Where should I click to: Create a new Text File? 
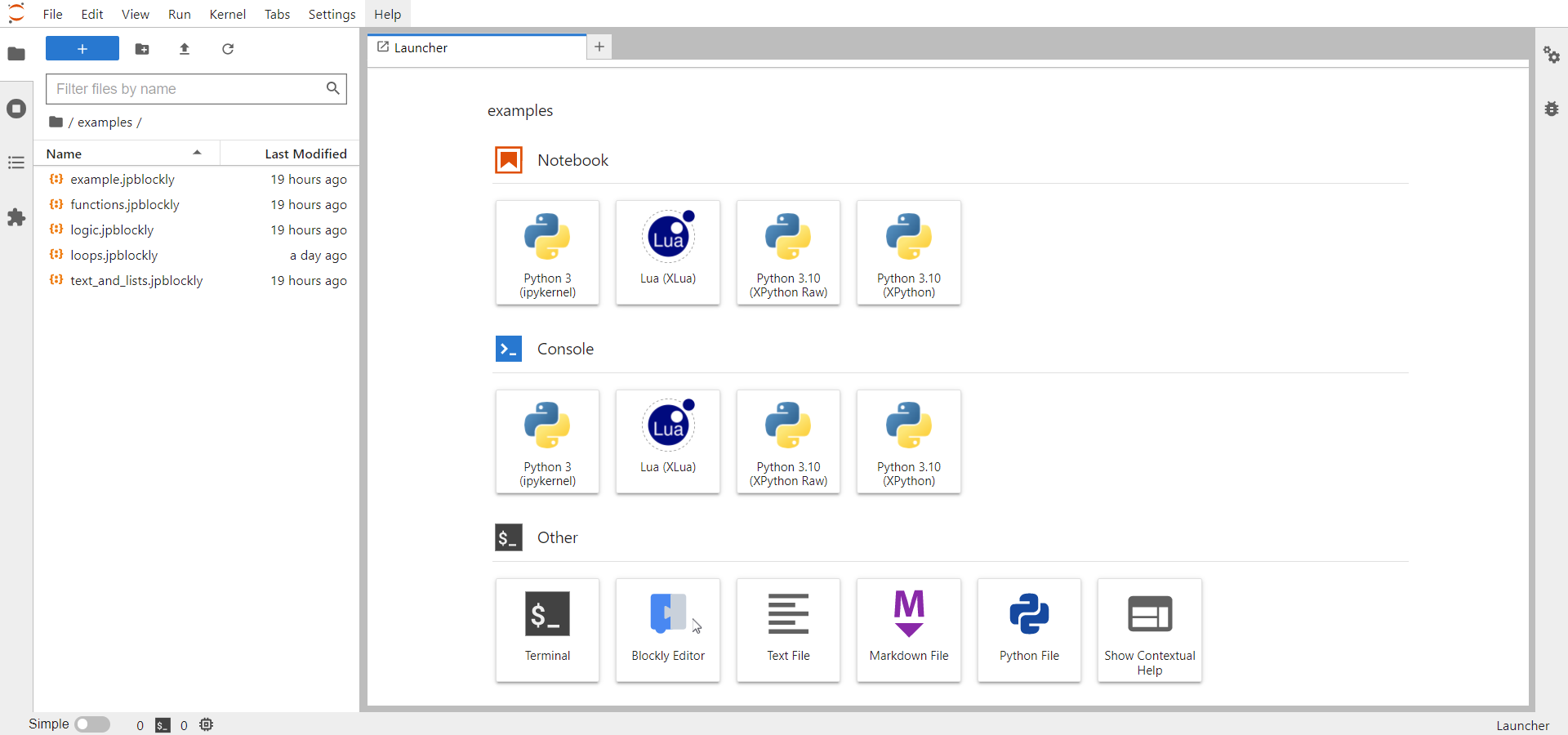click(788, 630)
